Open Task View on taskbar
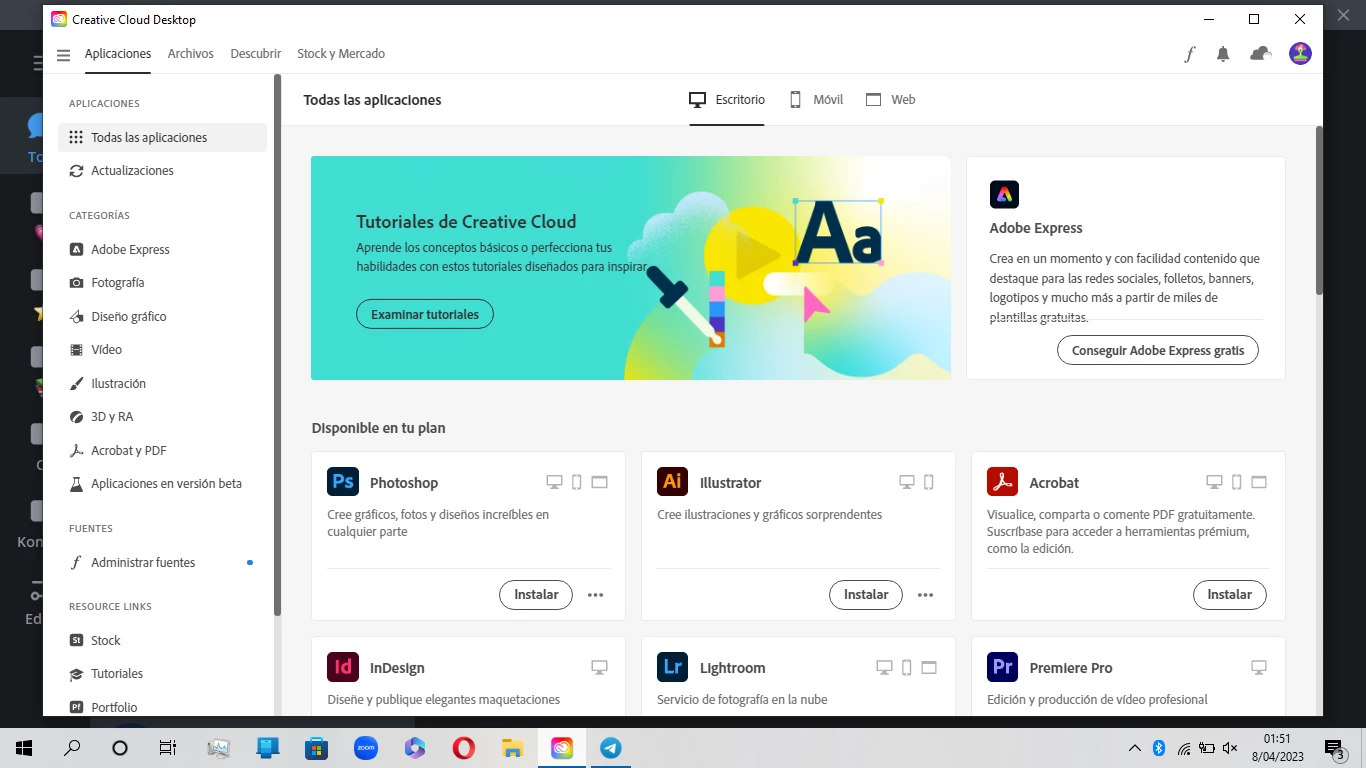Screen dimensions: 1366x768 tap(168, 748)
